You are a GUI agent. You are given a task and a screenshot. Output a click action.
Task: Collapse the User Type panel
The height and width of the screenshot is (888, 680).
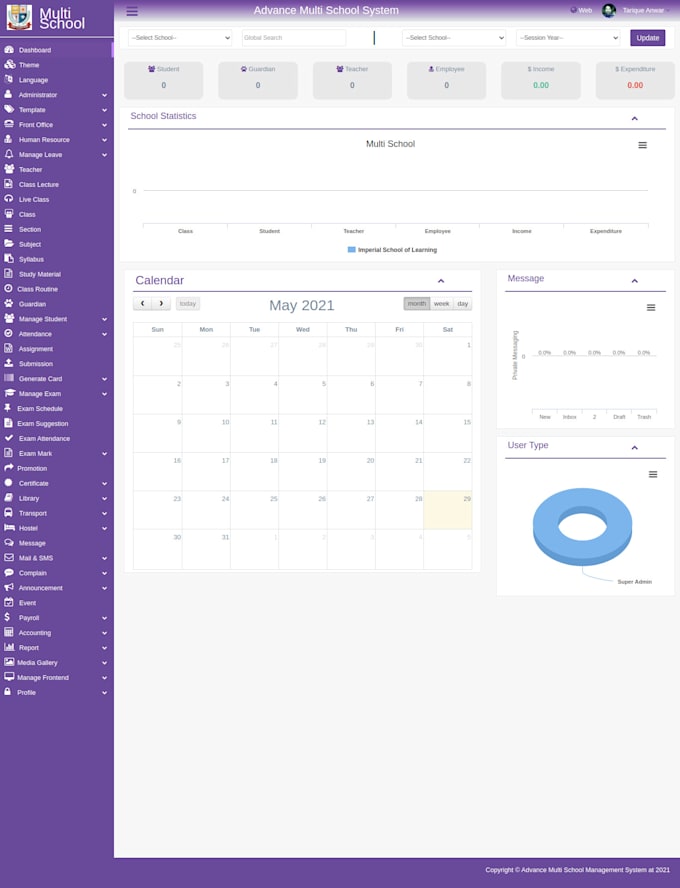(635, 448)
